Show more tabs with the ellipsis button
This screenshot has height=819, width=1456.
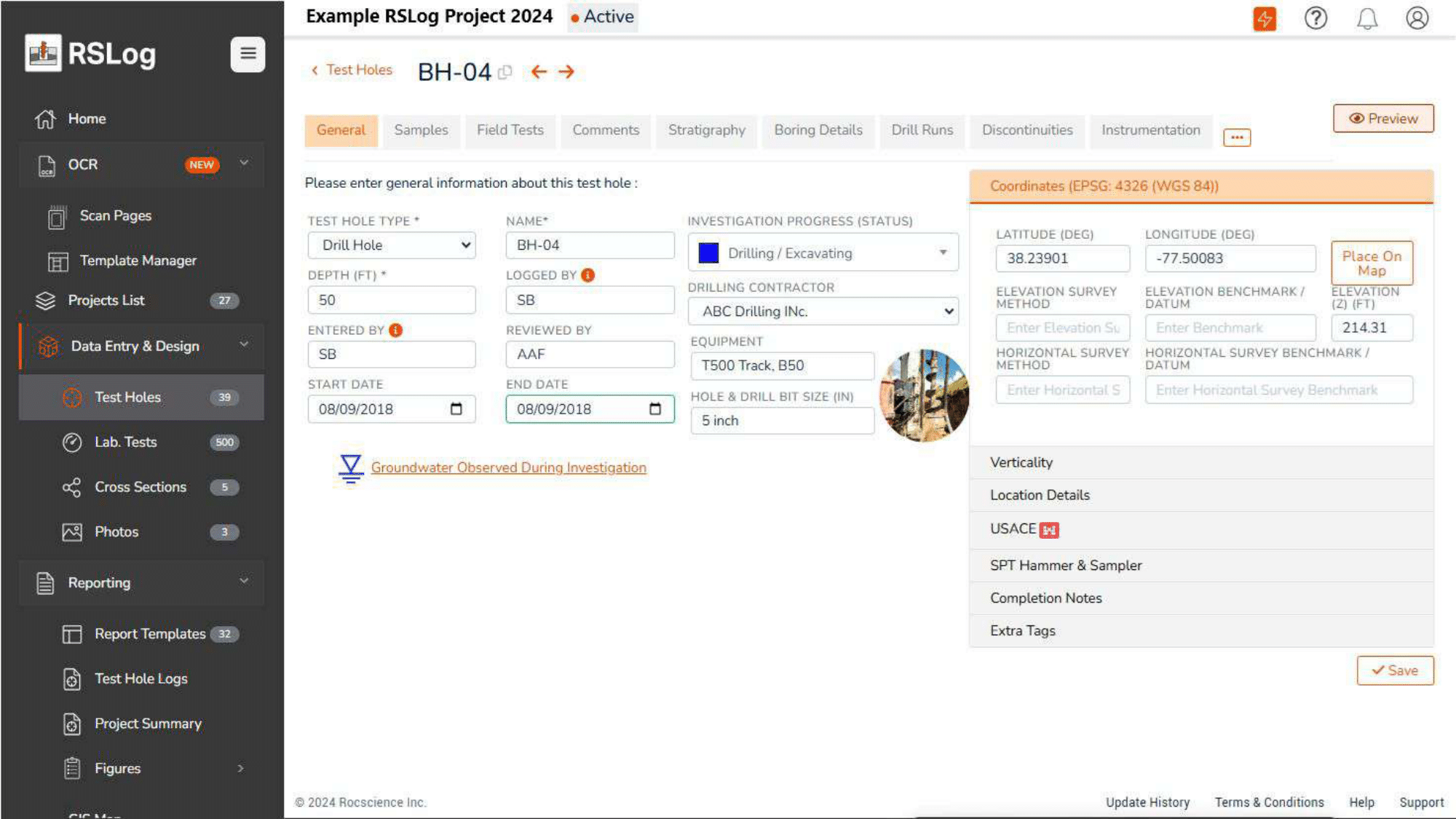tap(1237, 137)
